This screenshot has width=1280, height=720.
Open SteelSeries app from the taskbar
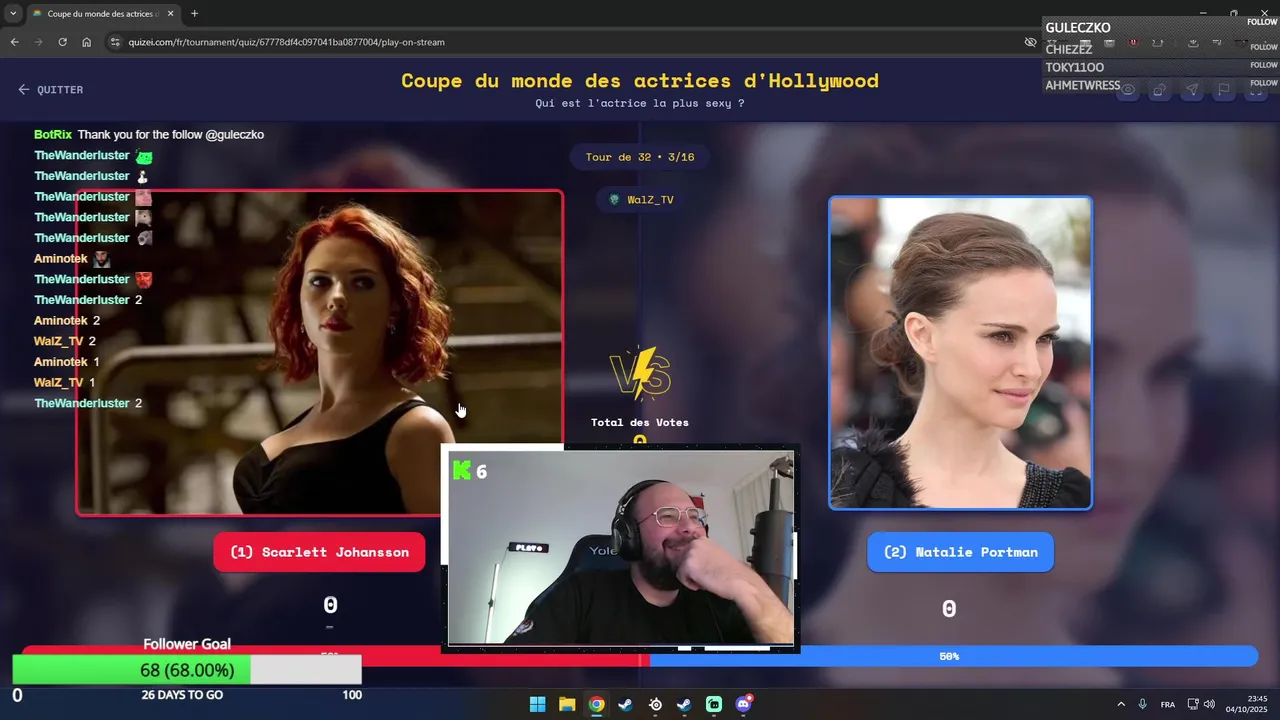(655, 704)
